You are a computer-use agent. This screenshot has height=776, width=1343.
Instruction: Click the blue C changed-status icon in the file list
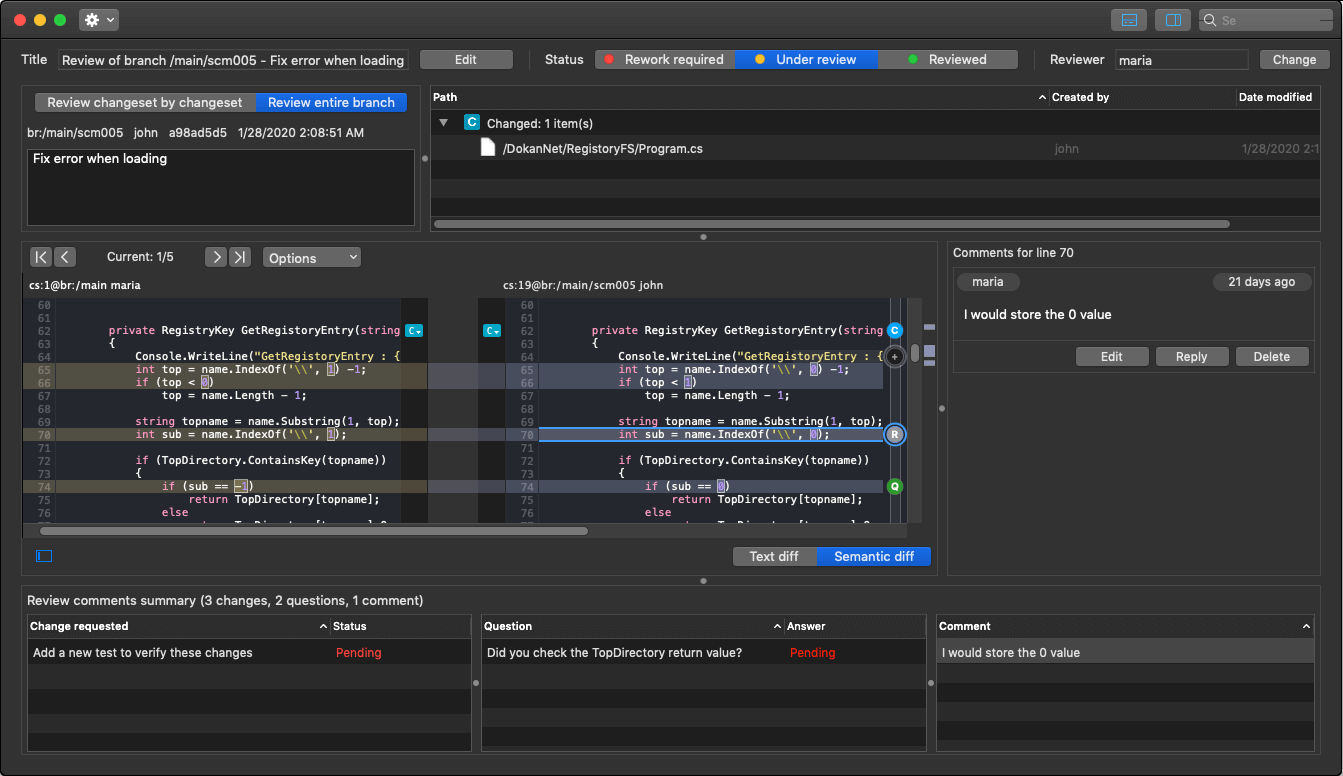pos(472,123)
